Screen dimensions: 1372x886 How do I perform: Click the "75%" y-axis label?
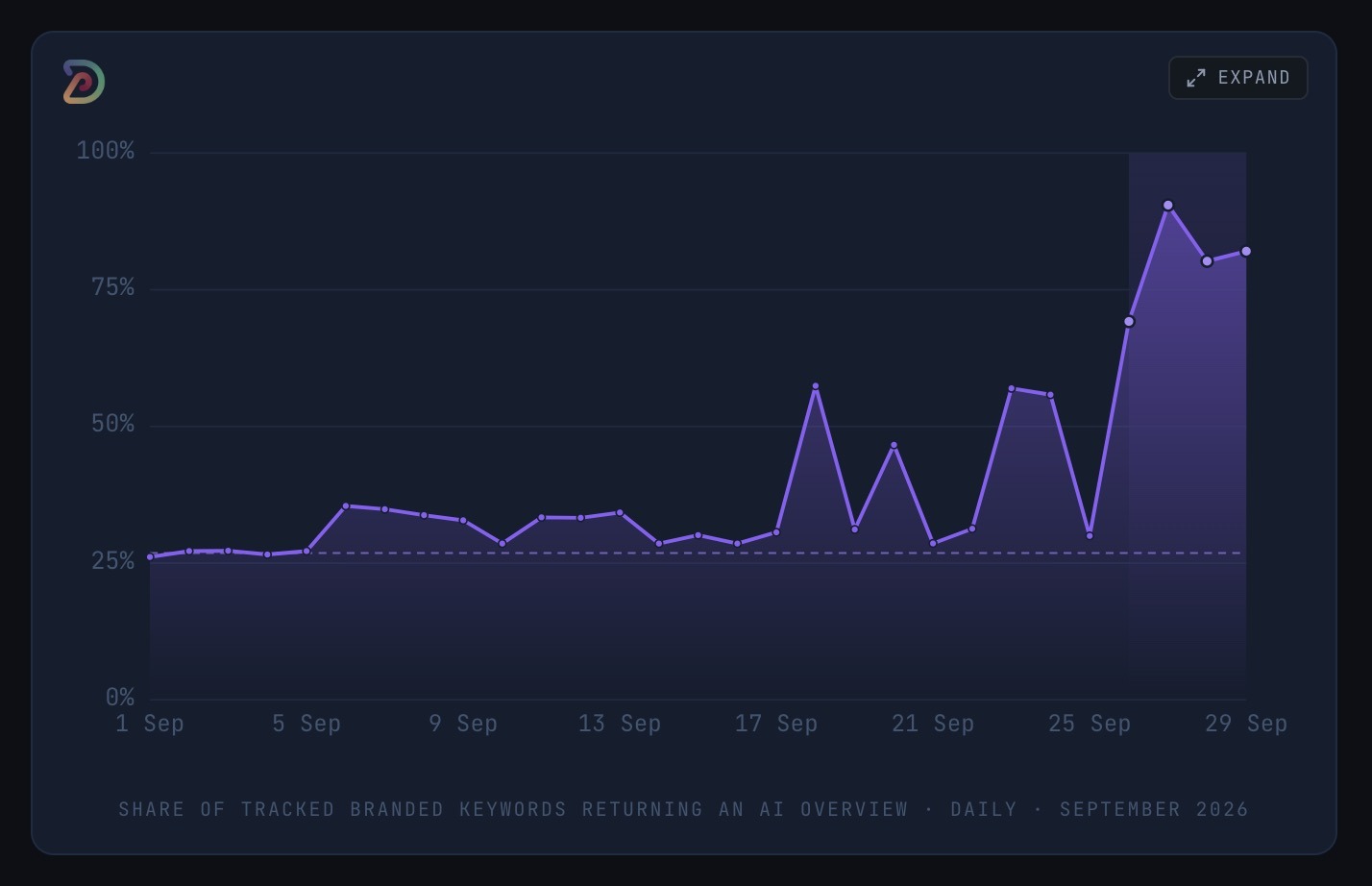[x=113, y=288]
